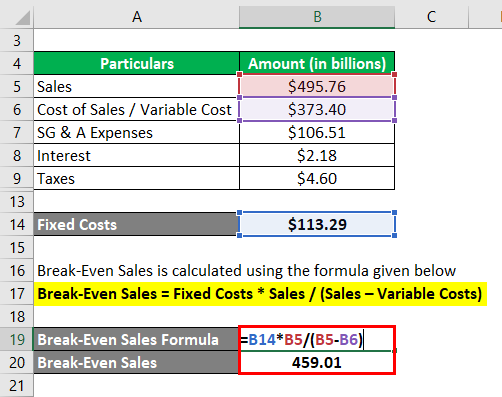Select row 14 header
The image size is (502, 397).
(17, 224)
